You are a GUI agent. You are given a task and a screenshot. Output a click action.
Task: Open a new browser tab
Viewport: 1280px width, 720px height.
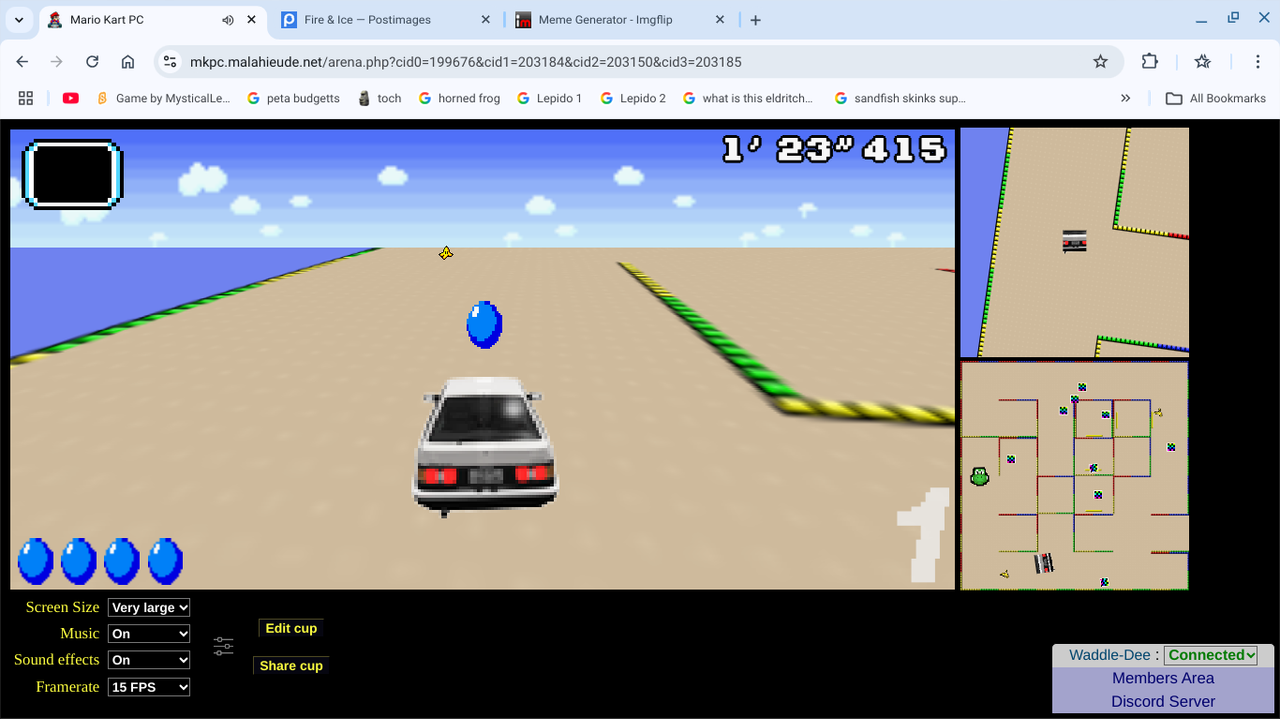(756, 20)
